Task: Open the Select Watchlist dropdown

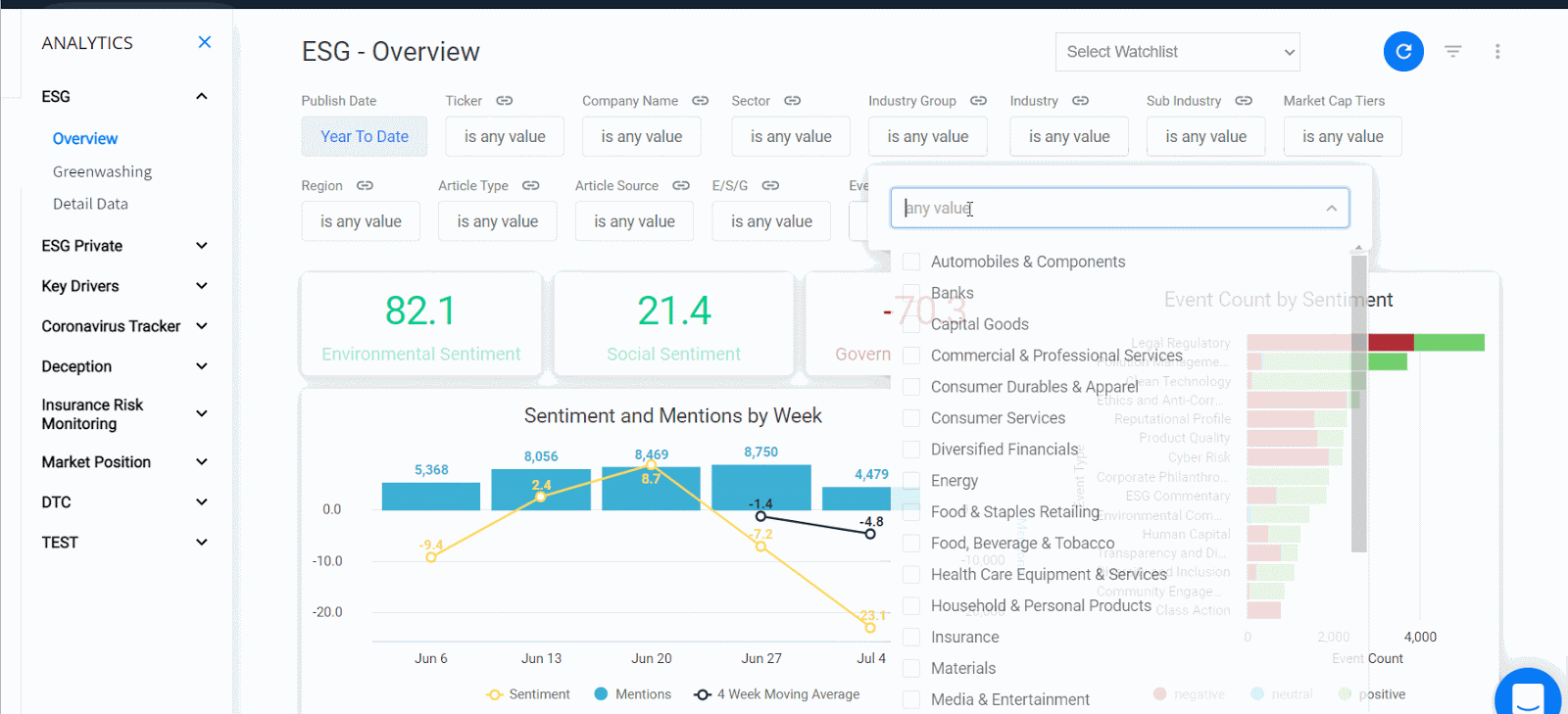Action: tap(1177, 52)
